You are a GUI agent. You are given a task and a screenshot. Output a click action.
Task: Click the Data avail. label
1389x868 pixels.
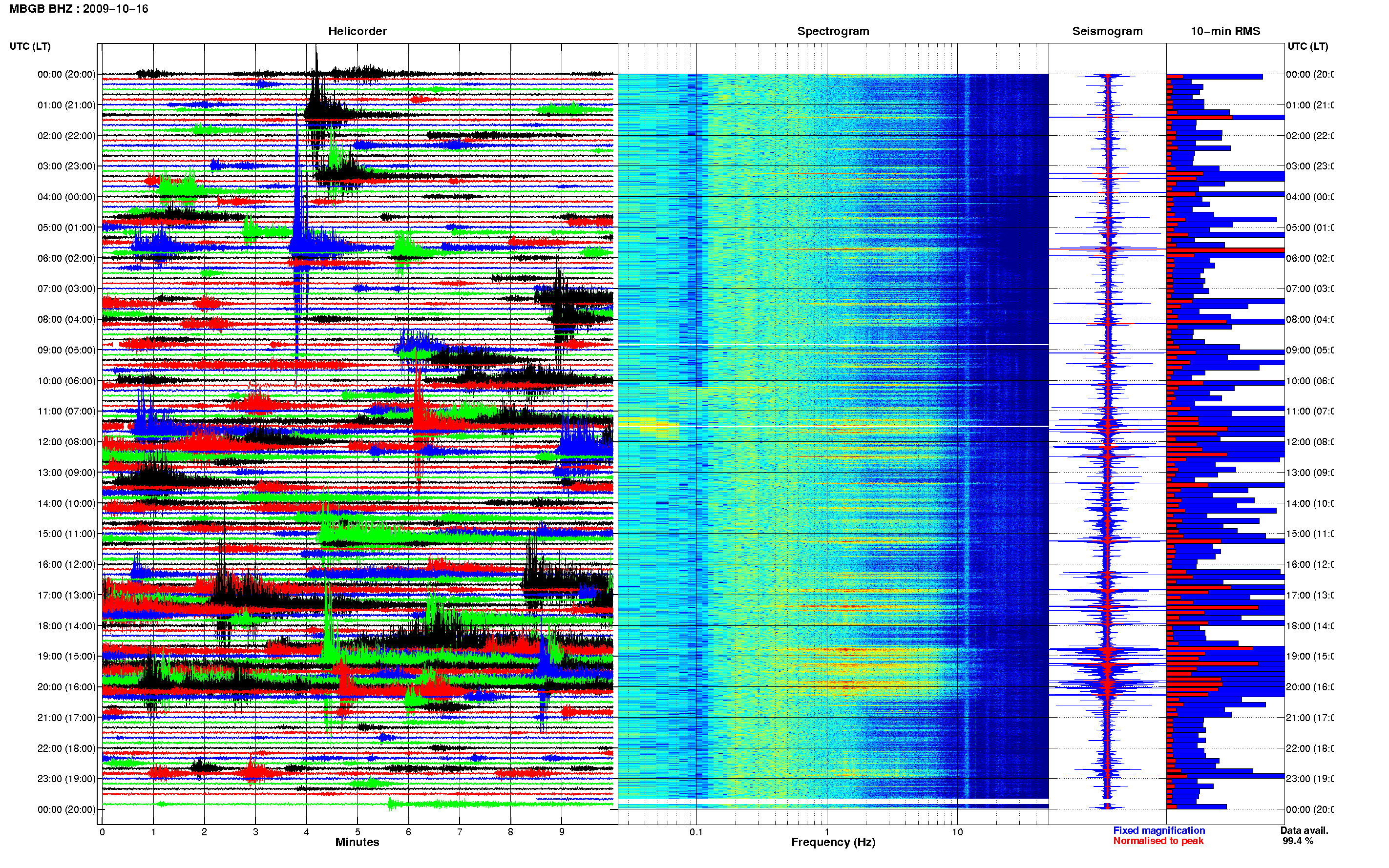click(1304, 831)
